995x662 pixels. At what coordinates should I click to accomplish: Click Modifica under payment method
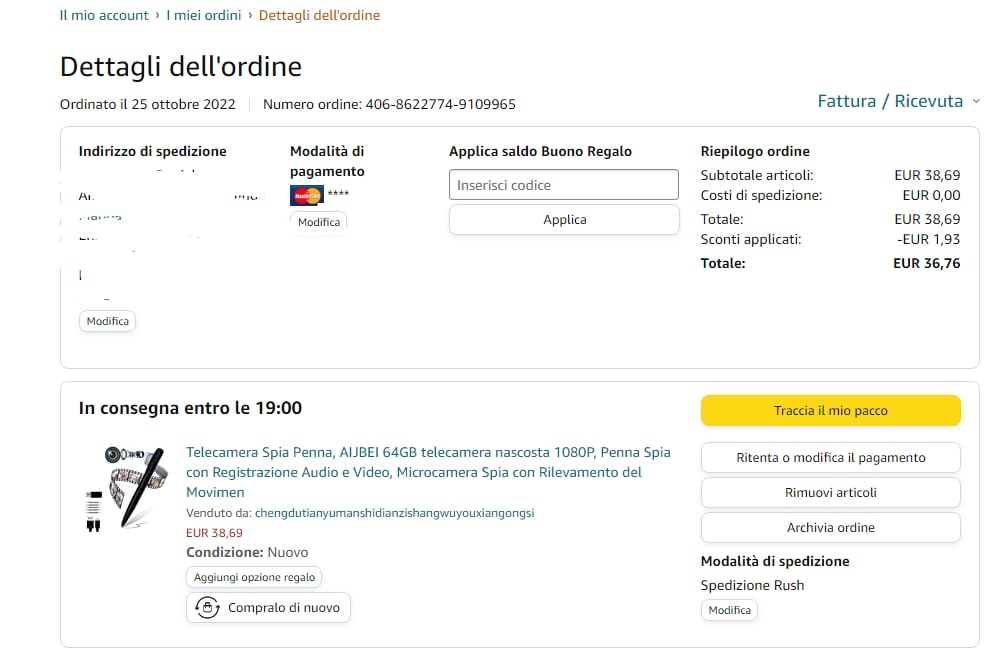(x=318, y=221)
